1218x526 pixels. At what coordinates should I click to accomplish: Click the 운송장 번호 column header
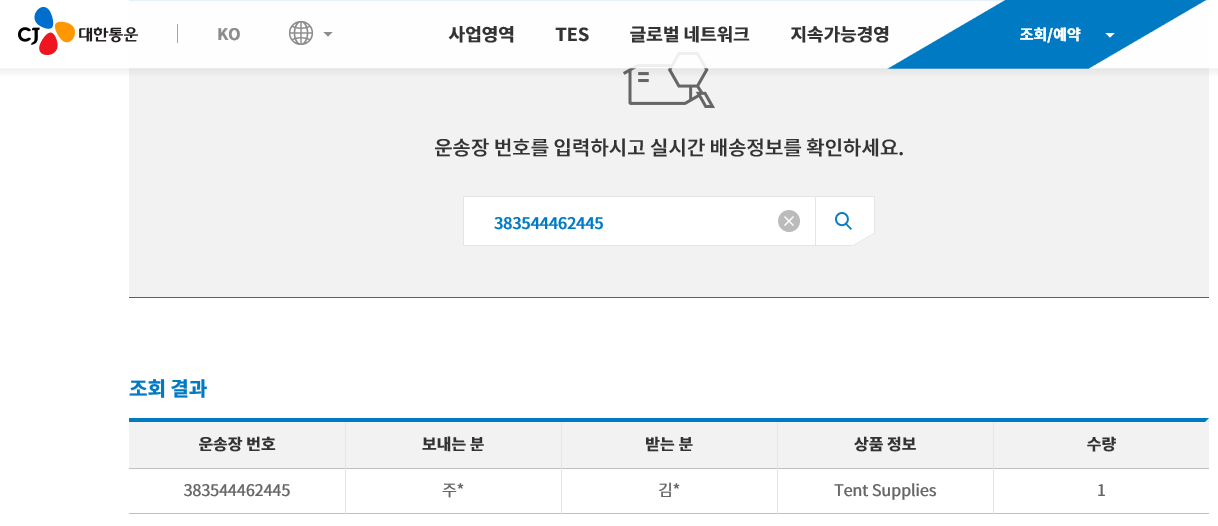(237, 445)
